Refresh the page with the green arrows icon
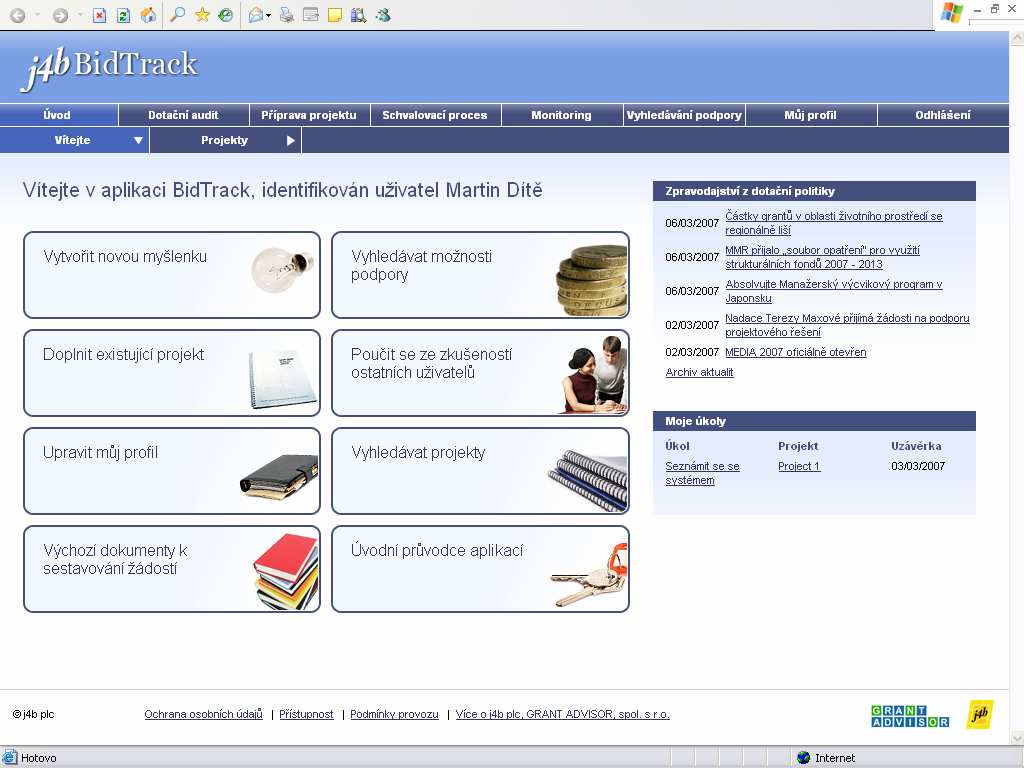Viewport: 1024px width, 768px height. click(123, 15)
